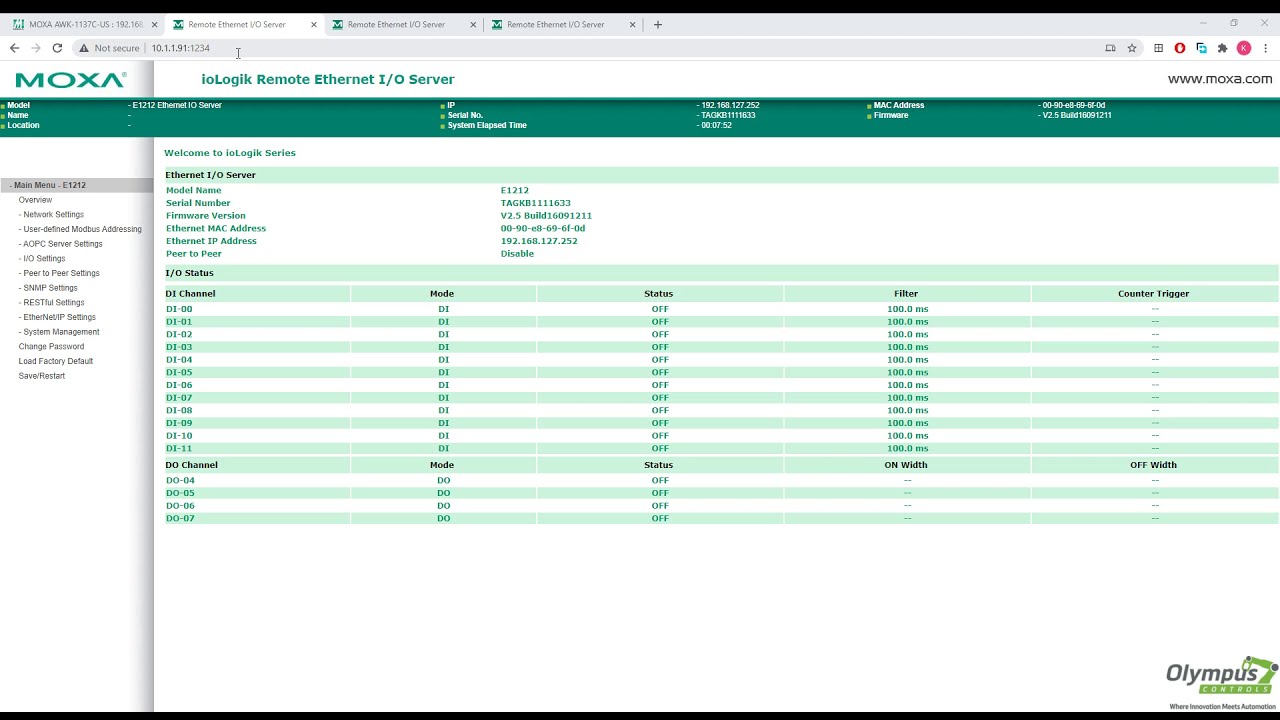Open the grid-shaped extension icon
This screenshot has height=720, width=1280.
1158,48
